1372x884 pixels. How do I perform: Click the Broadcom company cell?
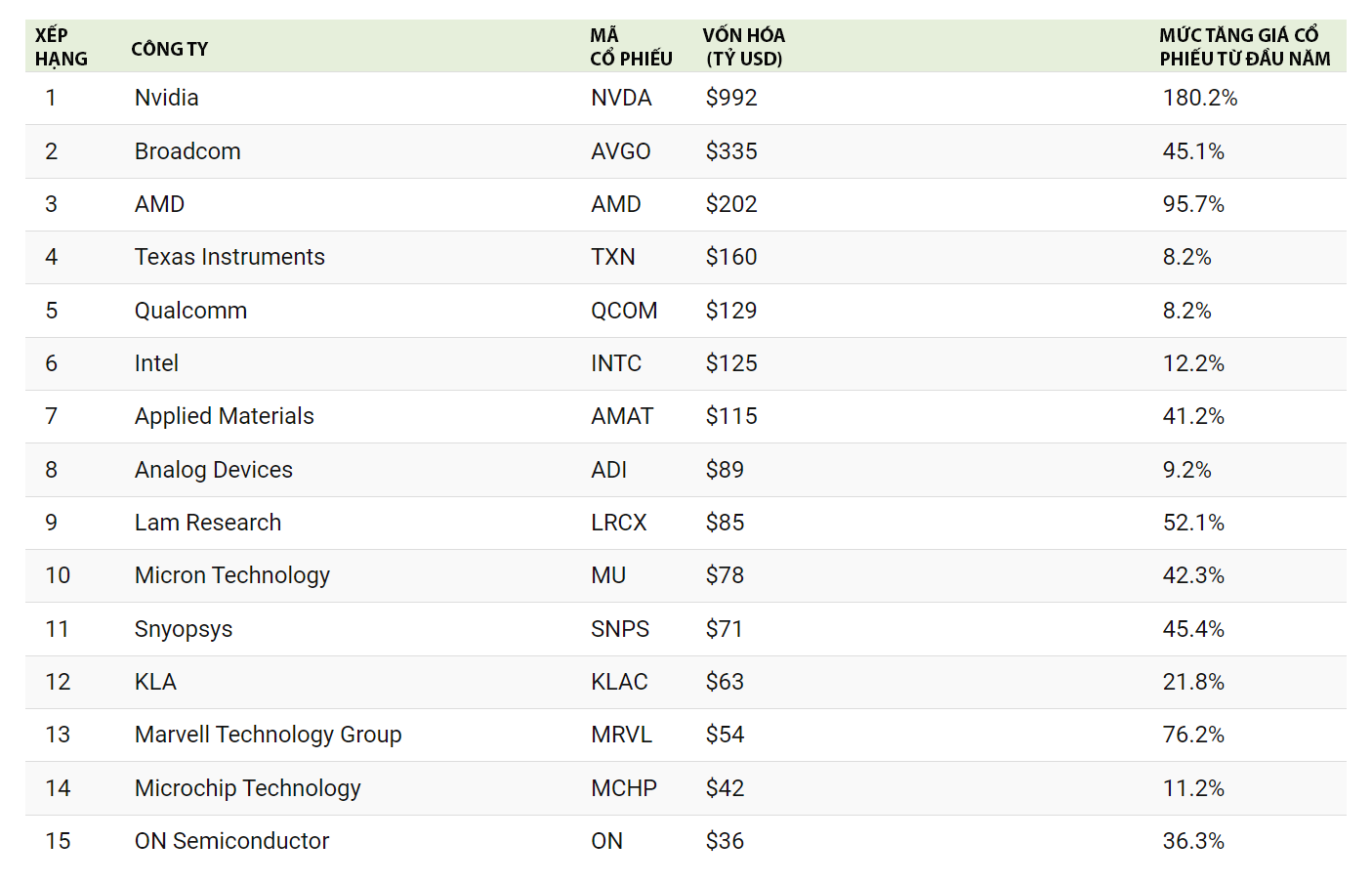187,151
